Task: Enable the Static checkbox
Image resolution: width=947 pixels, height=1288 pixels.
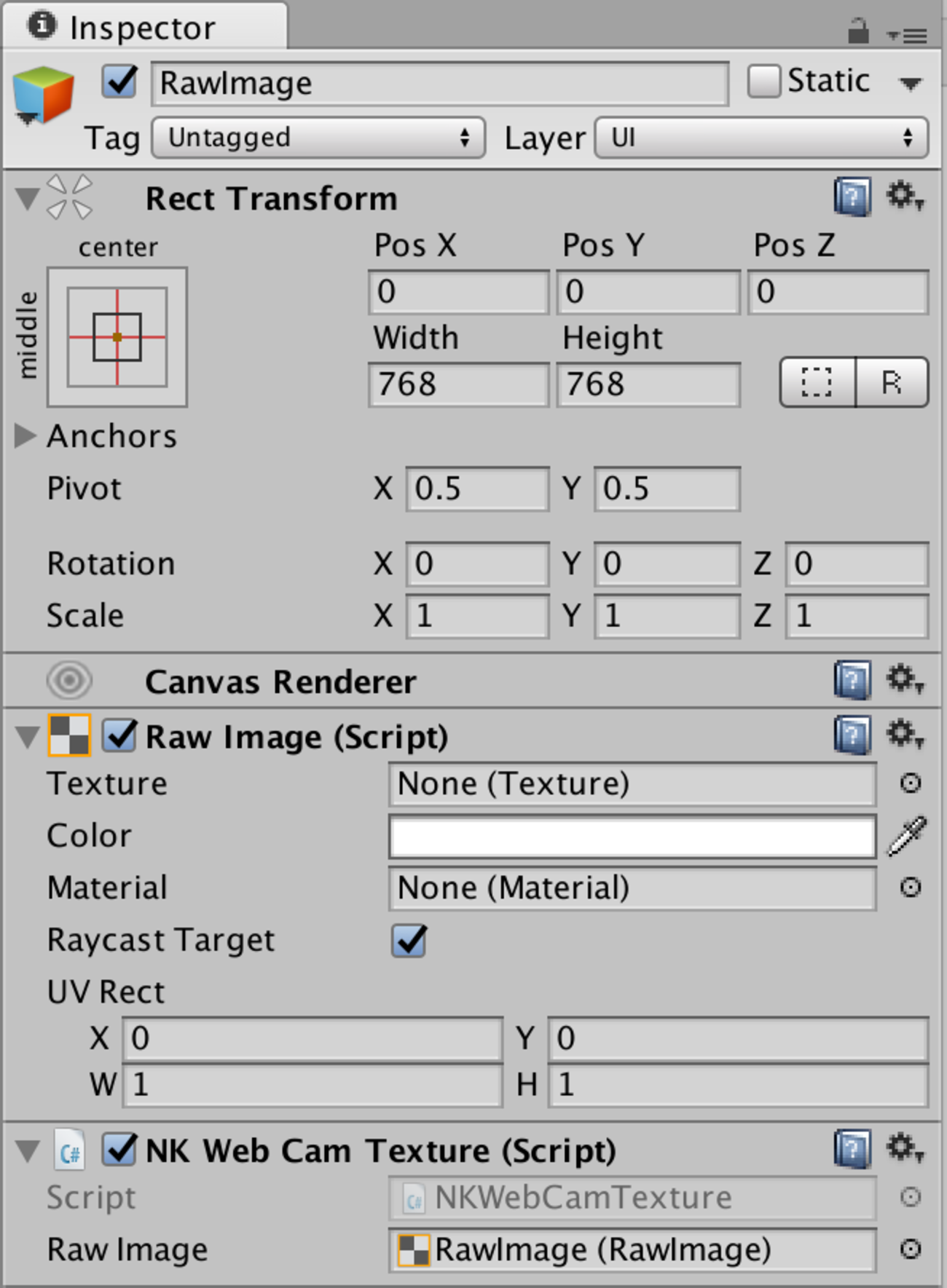Action: (x=763, y=81)
